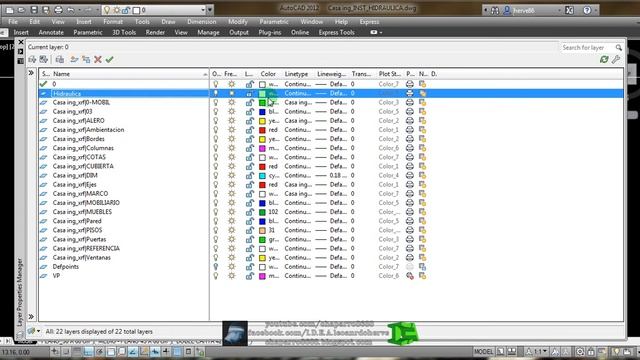Click the Color column header
The height and width of the screenshot is (360, 640).
click(x=268, y=74)
